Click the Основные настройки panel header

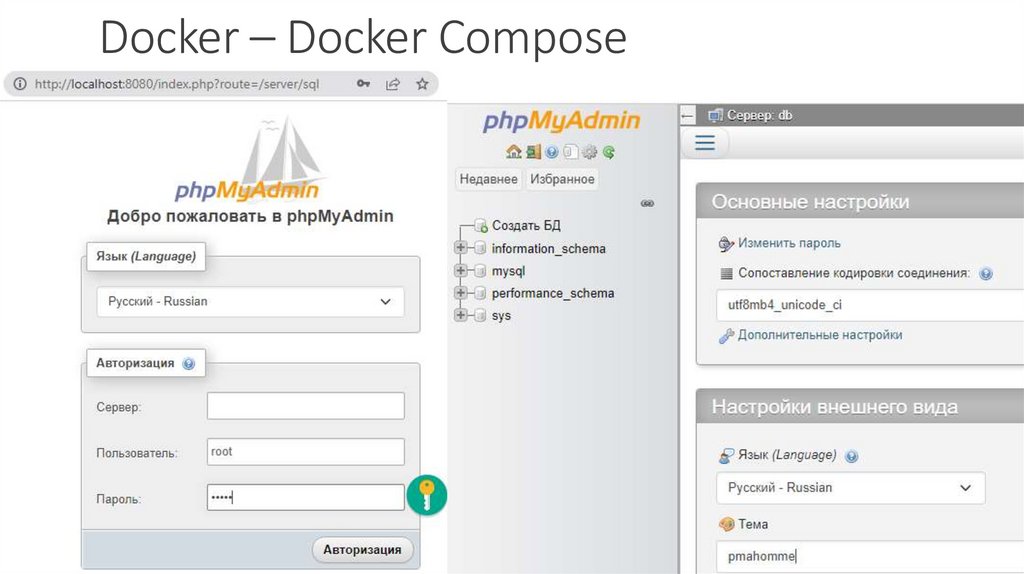(860, 201)
